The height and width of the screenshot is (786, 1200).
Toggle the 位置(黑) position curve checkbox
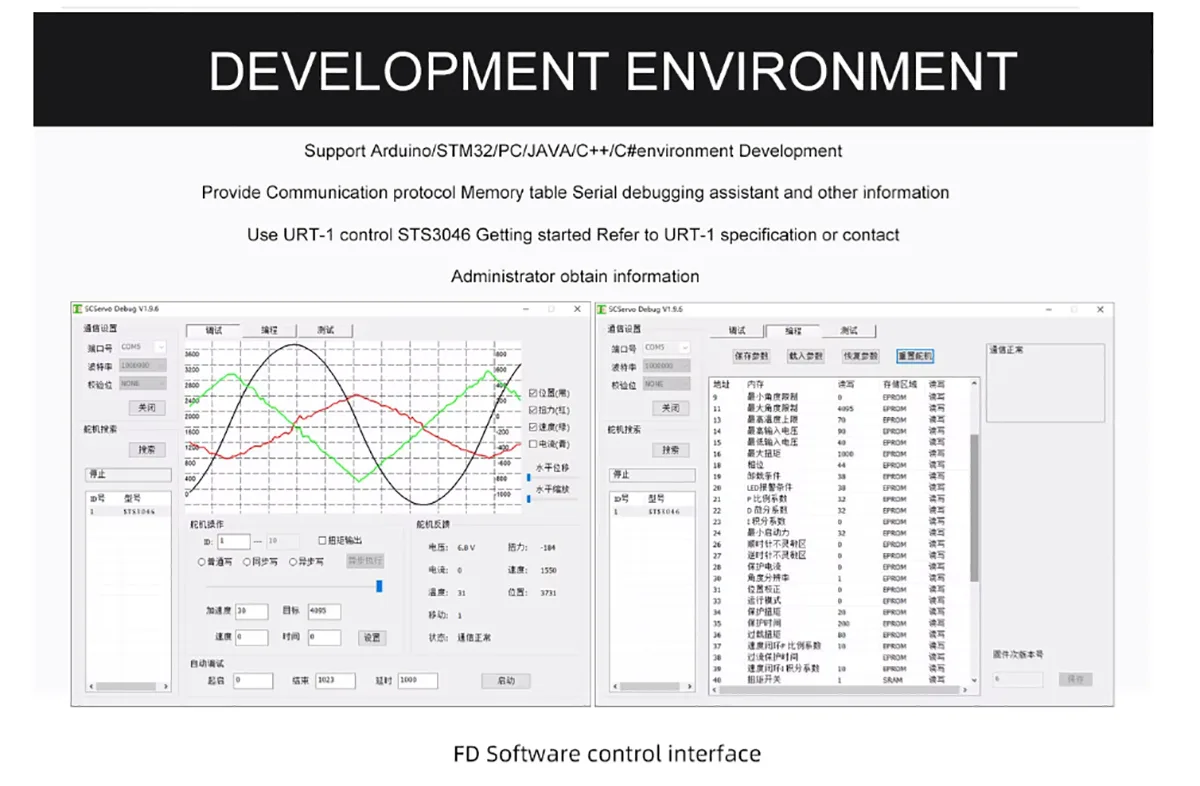[x=532, y=393]
